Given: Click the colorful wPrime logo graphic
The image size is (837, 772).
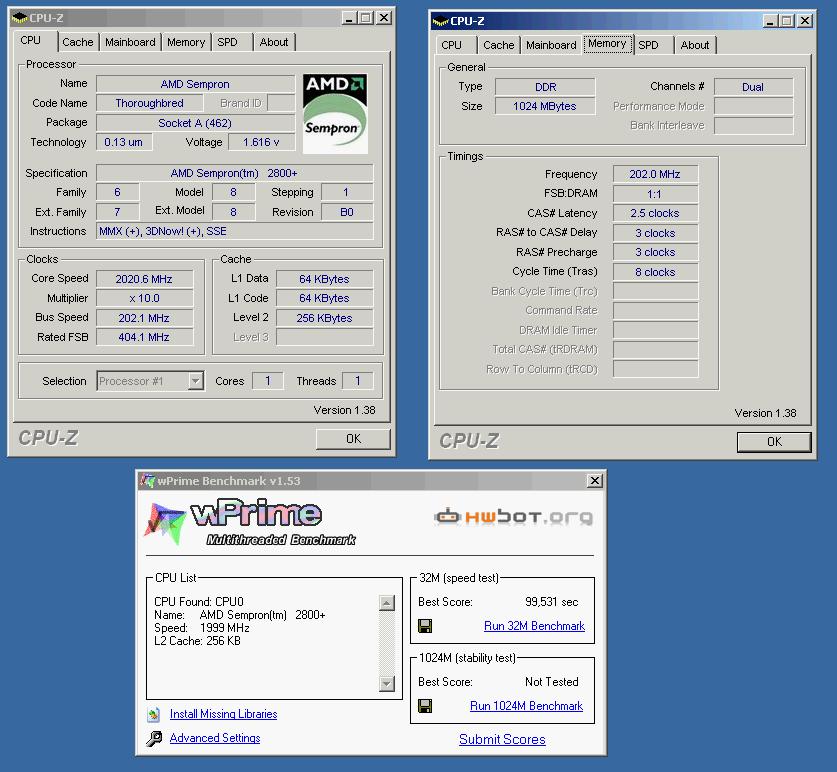Looking at the screenshot, I should point(165,523).
